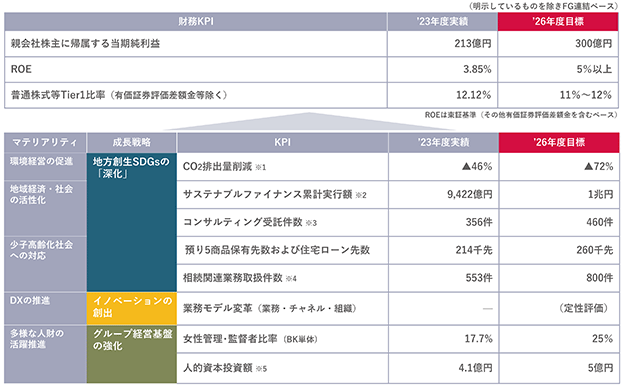This screenshot has width=624, height=386.
Task: Click the CO2排出量削減 KPI row
Action: coord(398,167)
